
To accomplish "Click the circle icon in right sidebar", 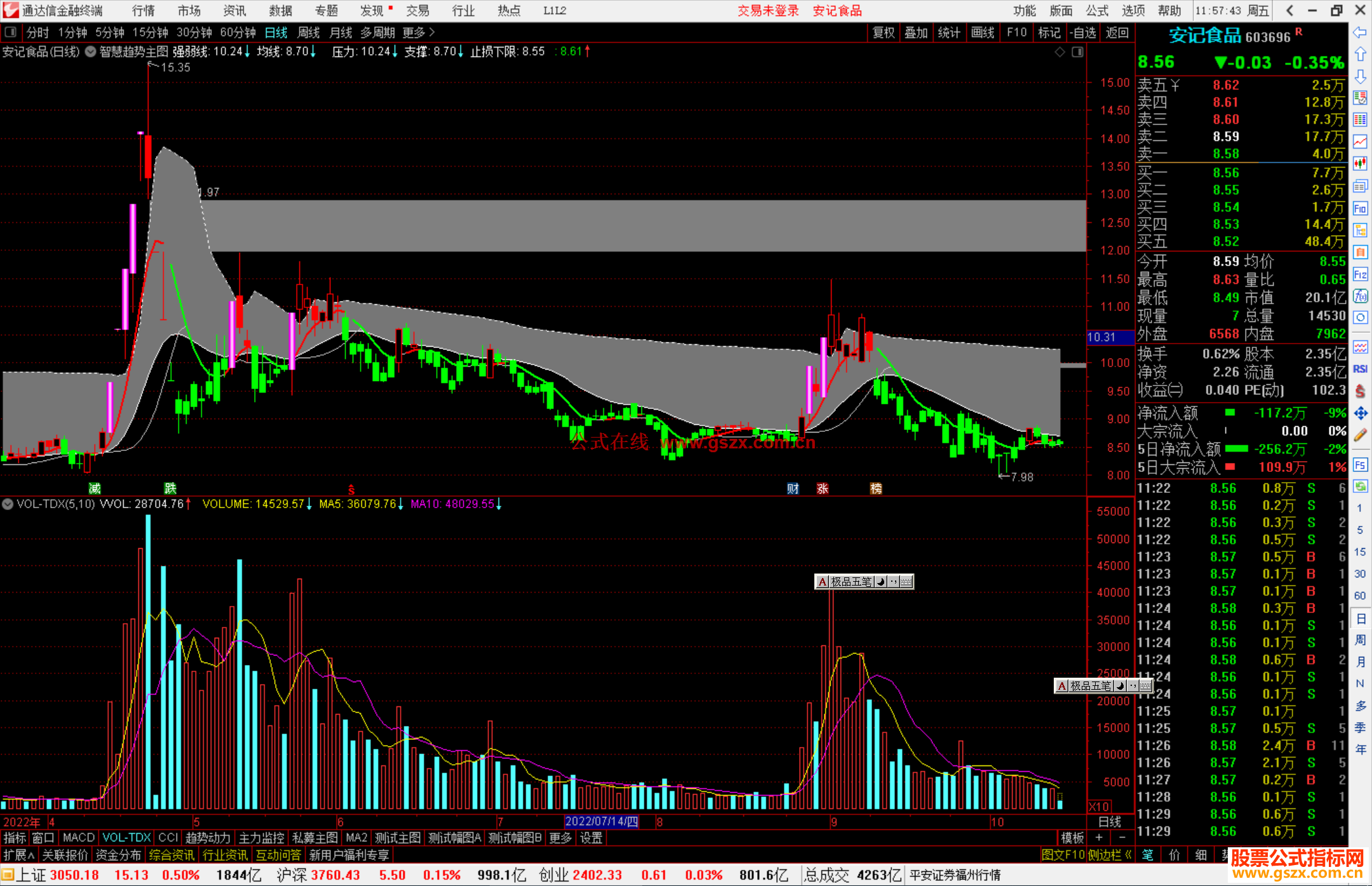I will point(1360,318).
